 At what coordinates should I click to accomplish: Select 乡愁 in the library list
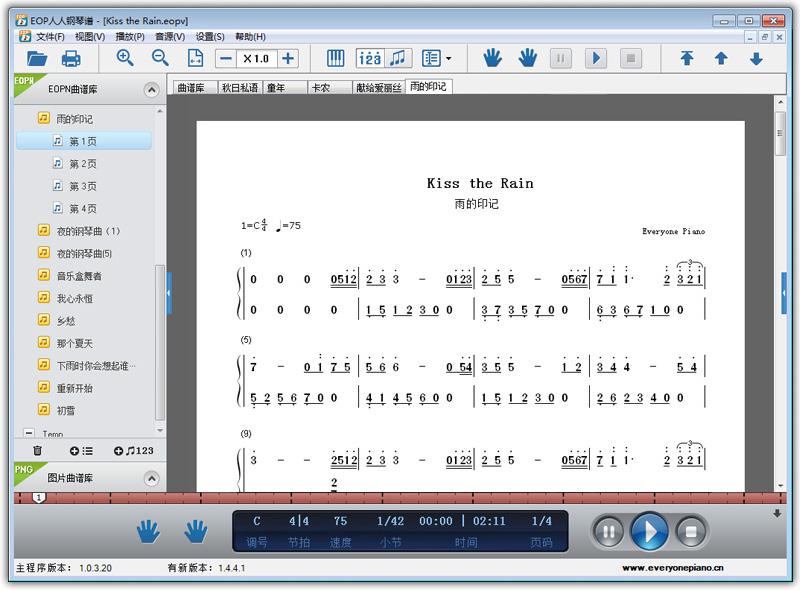[66, 321]
